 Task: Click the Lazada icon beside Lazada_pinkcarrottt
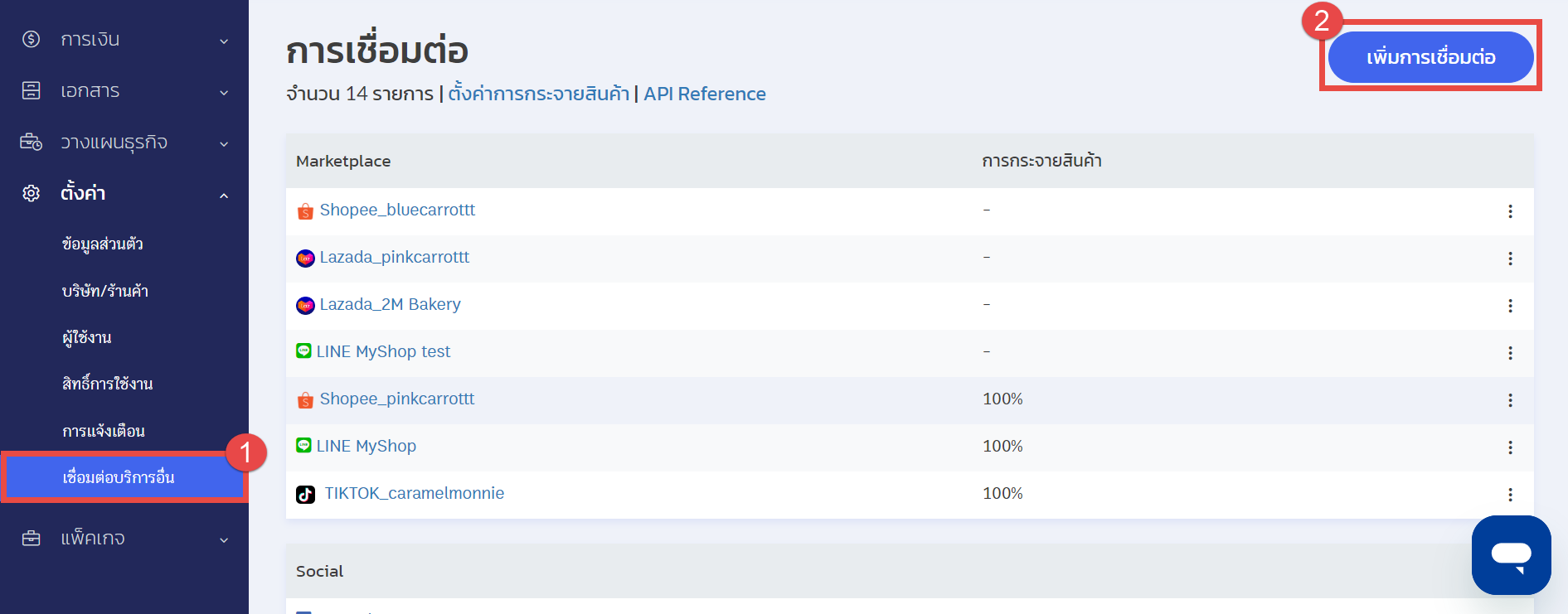click(x=305, y=259)
